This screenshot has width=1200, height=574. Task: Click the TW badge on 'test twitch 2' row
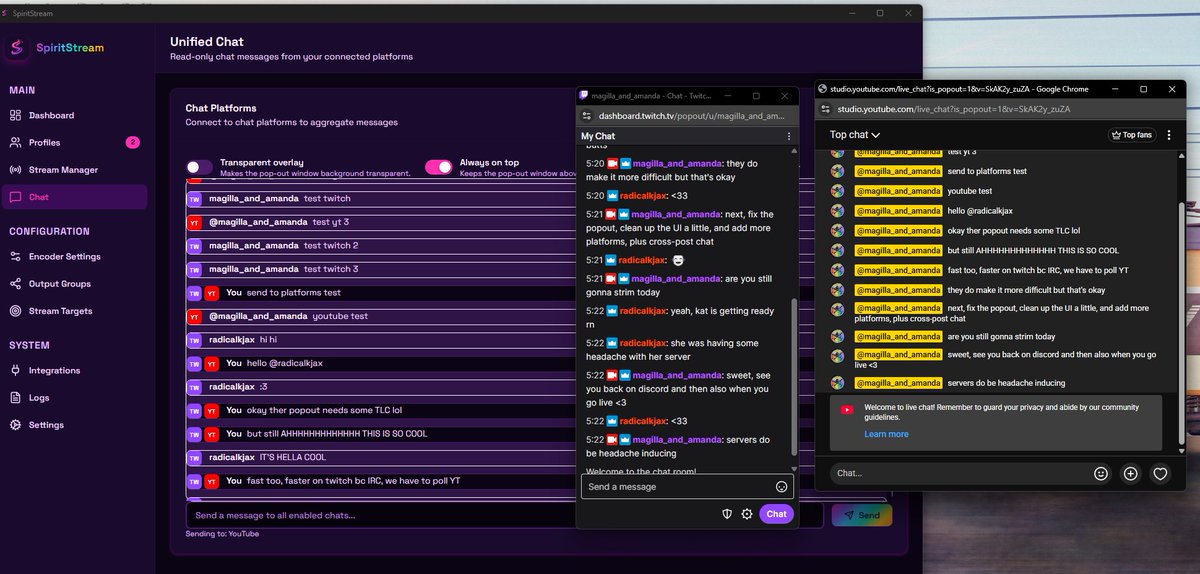coord(194,245)
